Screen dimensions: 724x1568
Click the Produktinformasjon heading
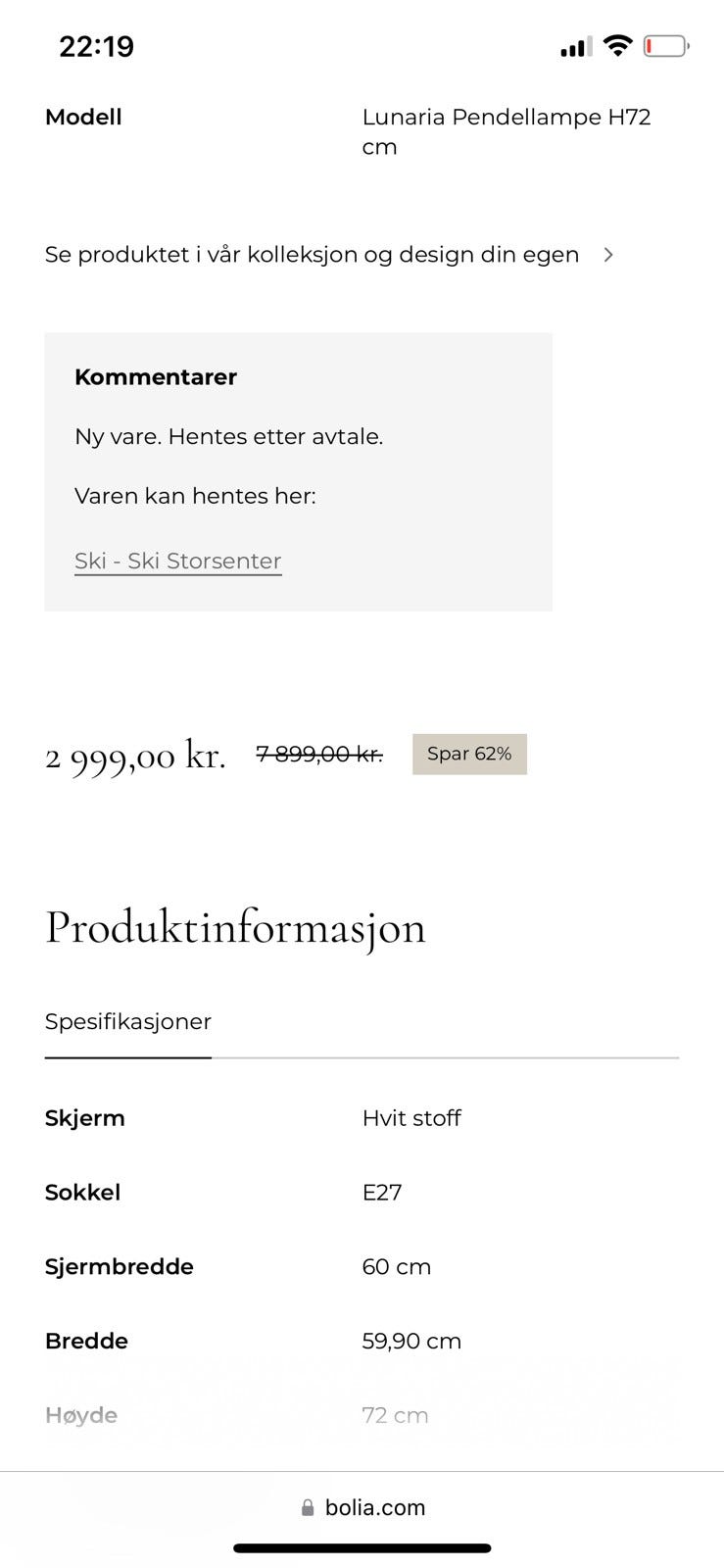pos(235,927)
